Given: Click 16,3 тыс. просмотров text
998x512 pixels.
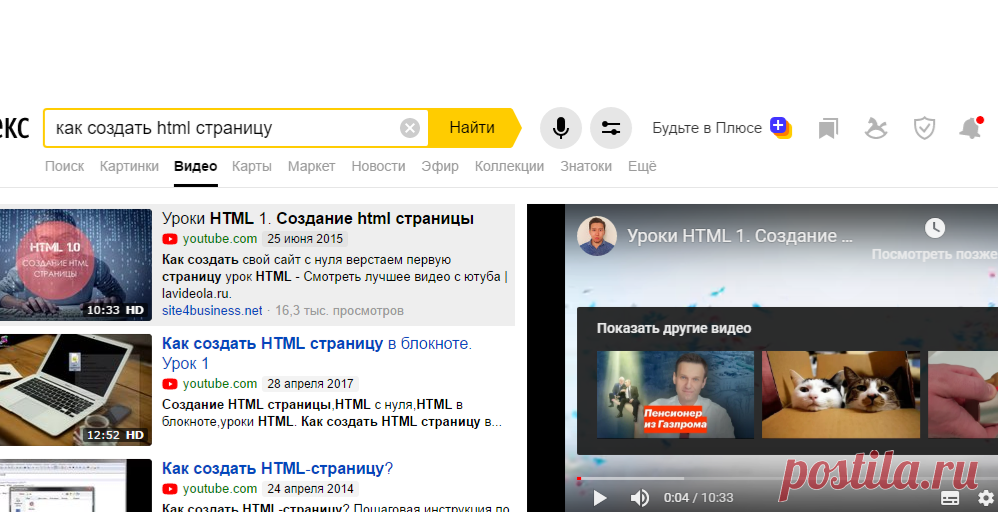Looking at the screenshot, I should 339,311.
